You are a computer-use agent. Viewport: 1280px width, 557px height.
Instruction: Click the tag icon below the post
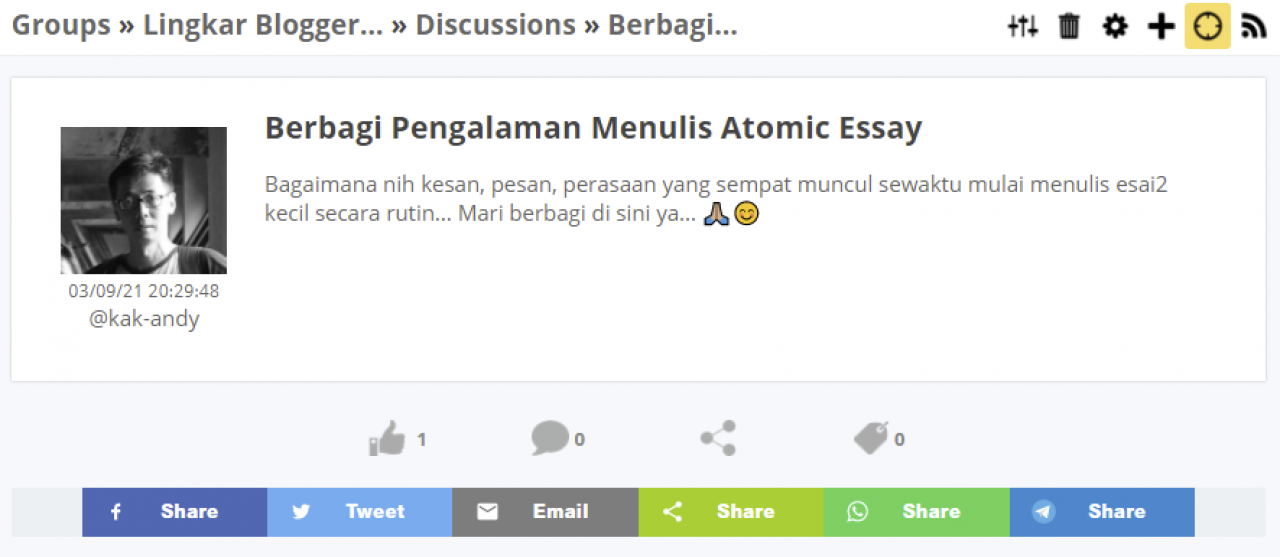(x=871, y=438)
